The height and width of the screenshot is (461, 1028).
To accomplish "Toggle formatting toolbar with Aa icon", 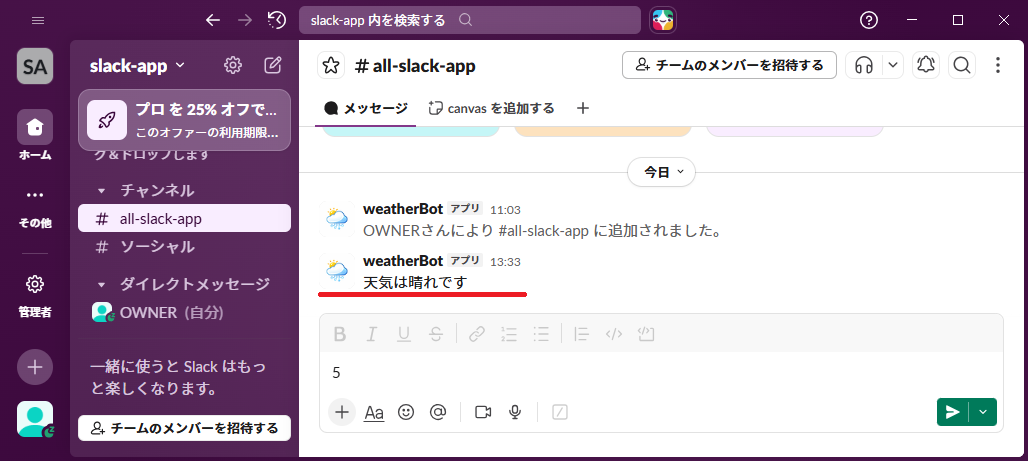I will click(374, 412).
